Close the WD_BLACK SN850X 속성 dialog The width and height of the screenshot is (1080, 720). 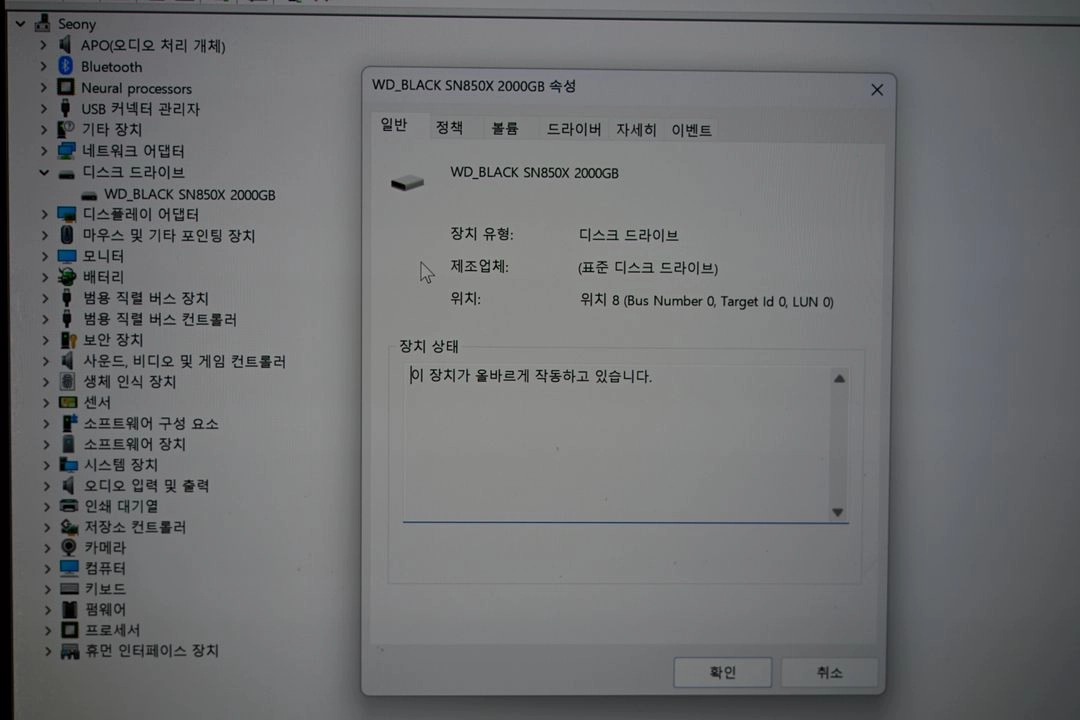[x=877, y=90]
